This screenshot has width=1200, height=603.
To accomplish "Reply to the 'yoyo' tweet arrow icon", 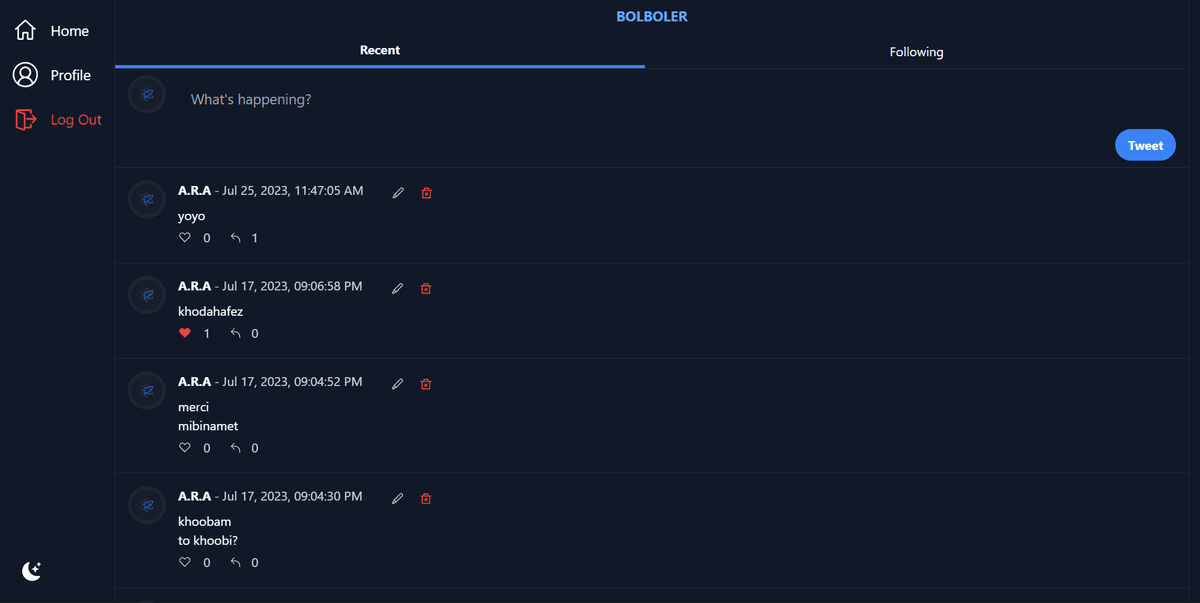I will click(x=236, y=238).
